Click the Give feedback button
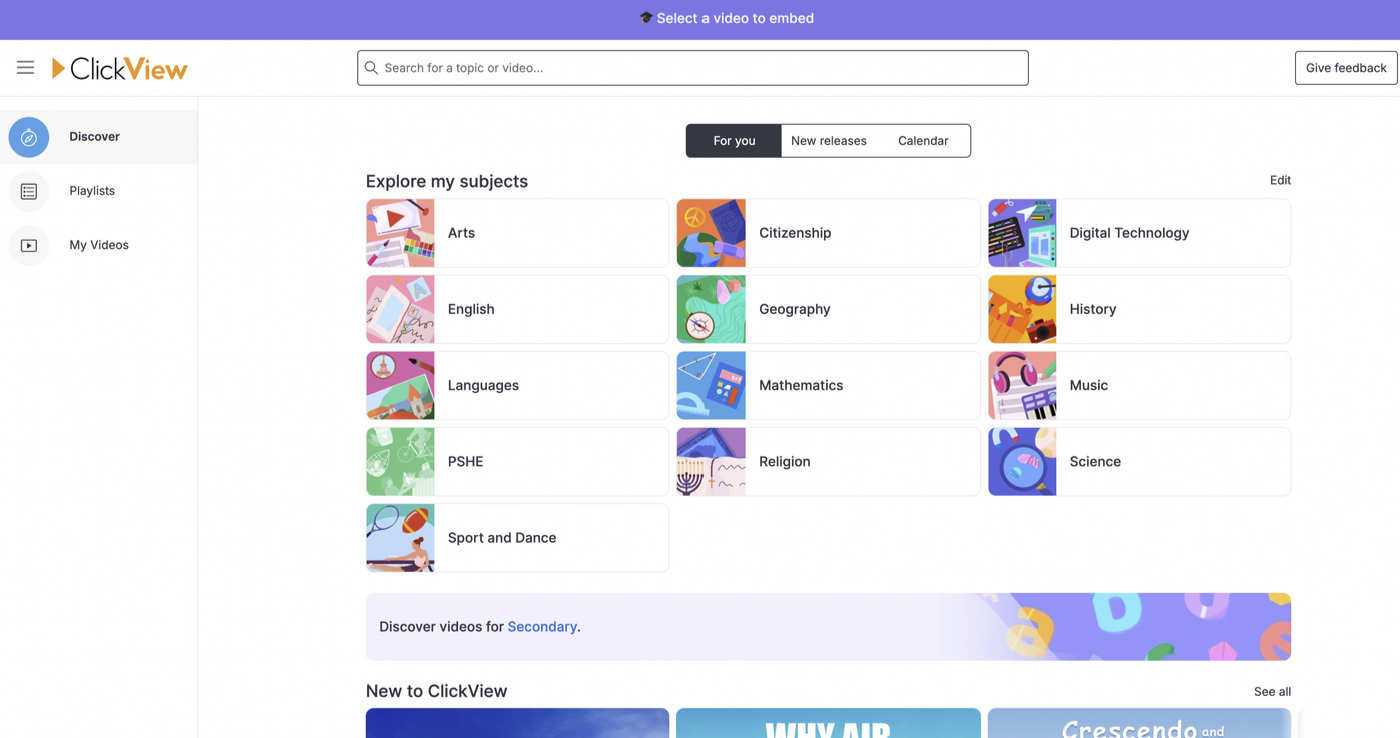Screen dimensions: 1400x738 (1346, 68)
